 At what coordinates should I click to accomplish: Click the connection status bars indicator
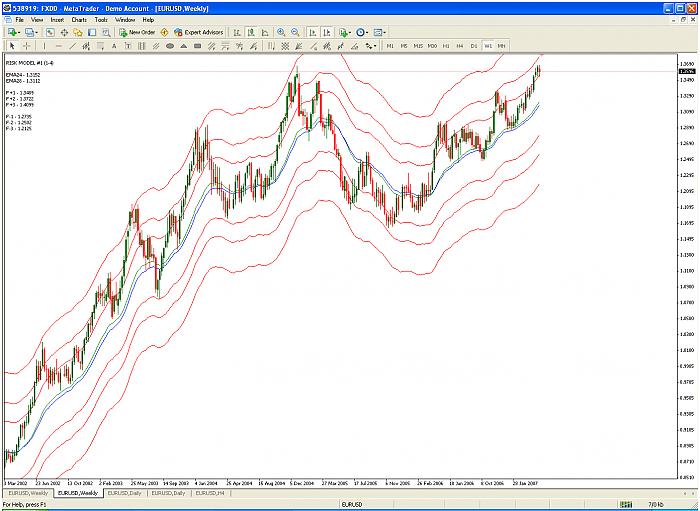pyautogui.click(x=627, y=504)
